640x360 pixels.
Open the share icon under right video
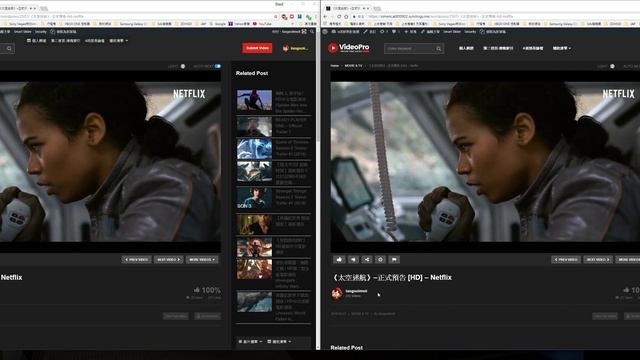point(367,259)
